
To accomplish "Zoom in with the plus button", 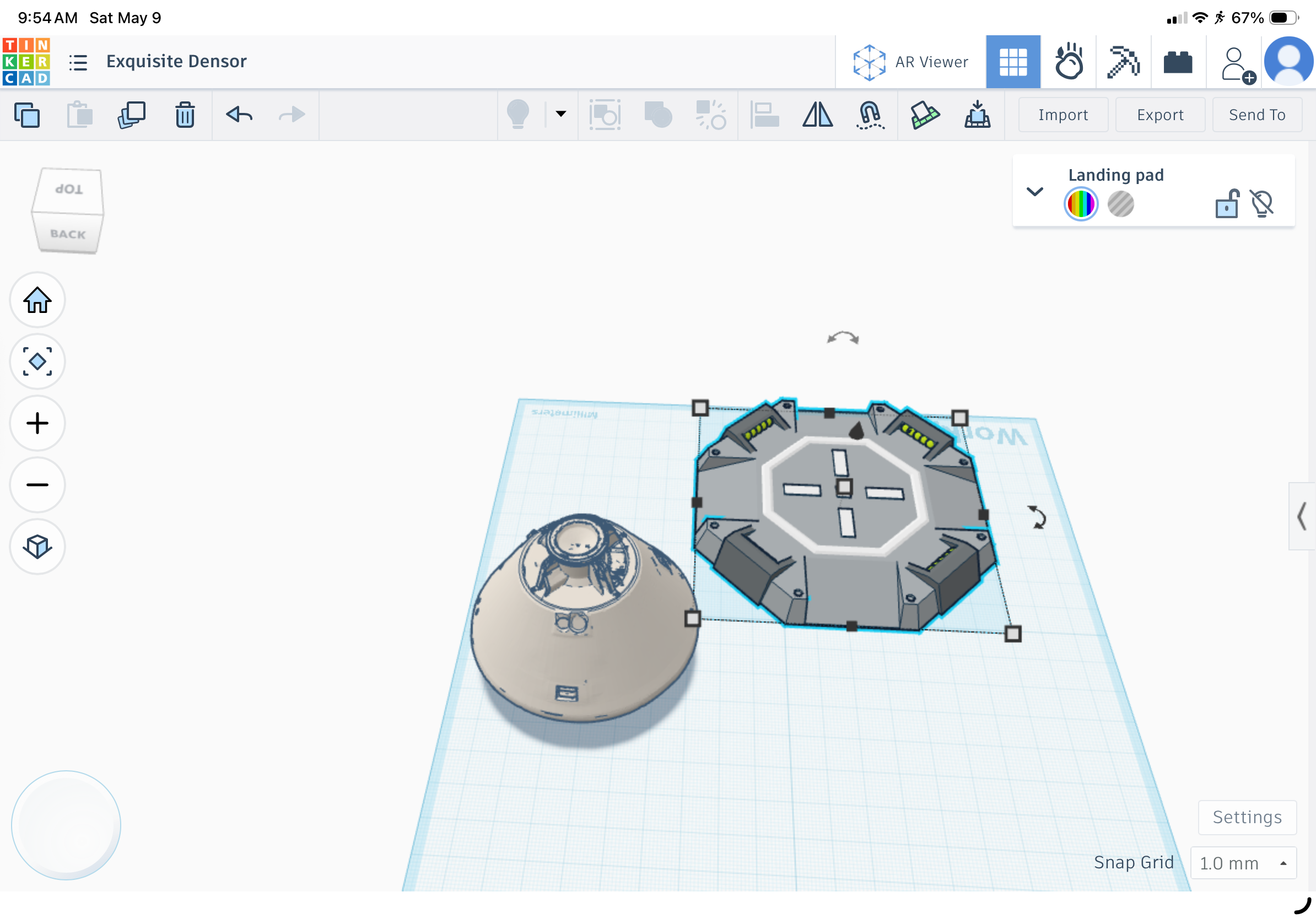I will [37, 423].
